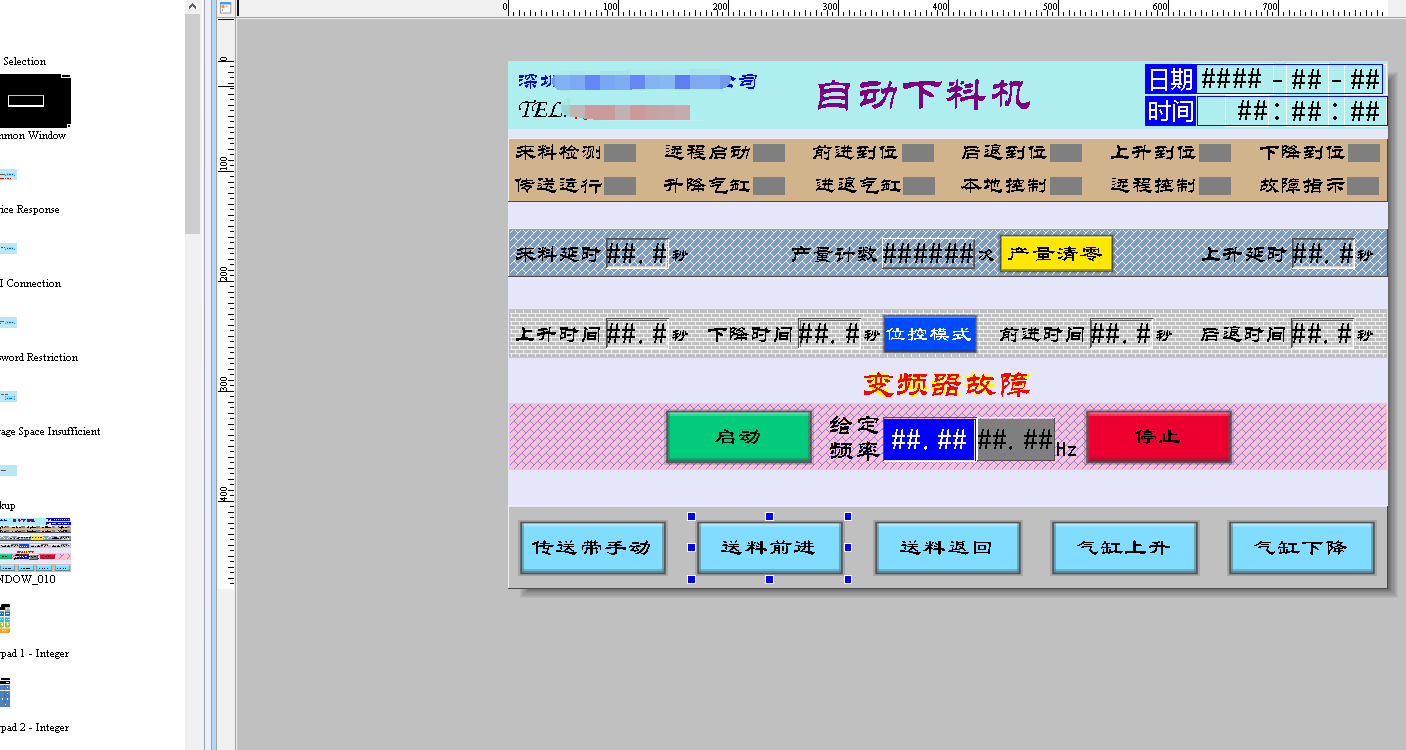Click the yellow 产量清零 reset button
The height and width of the screenshot is (750, 1406).
pos(1056,254)
